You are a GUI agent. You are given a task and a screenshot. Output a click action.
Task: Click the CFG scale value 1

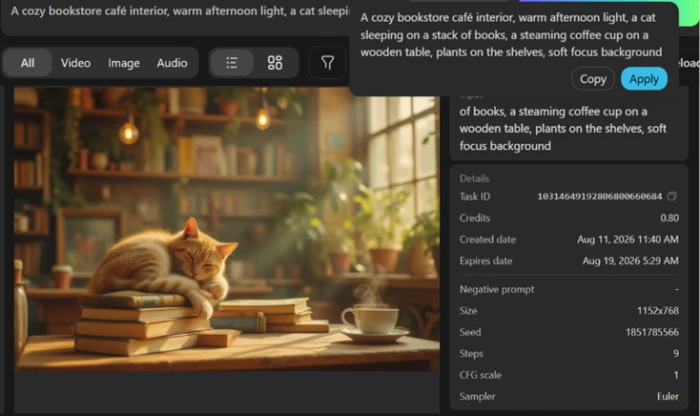click(x=676, y=375)
